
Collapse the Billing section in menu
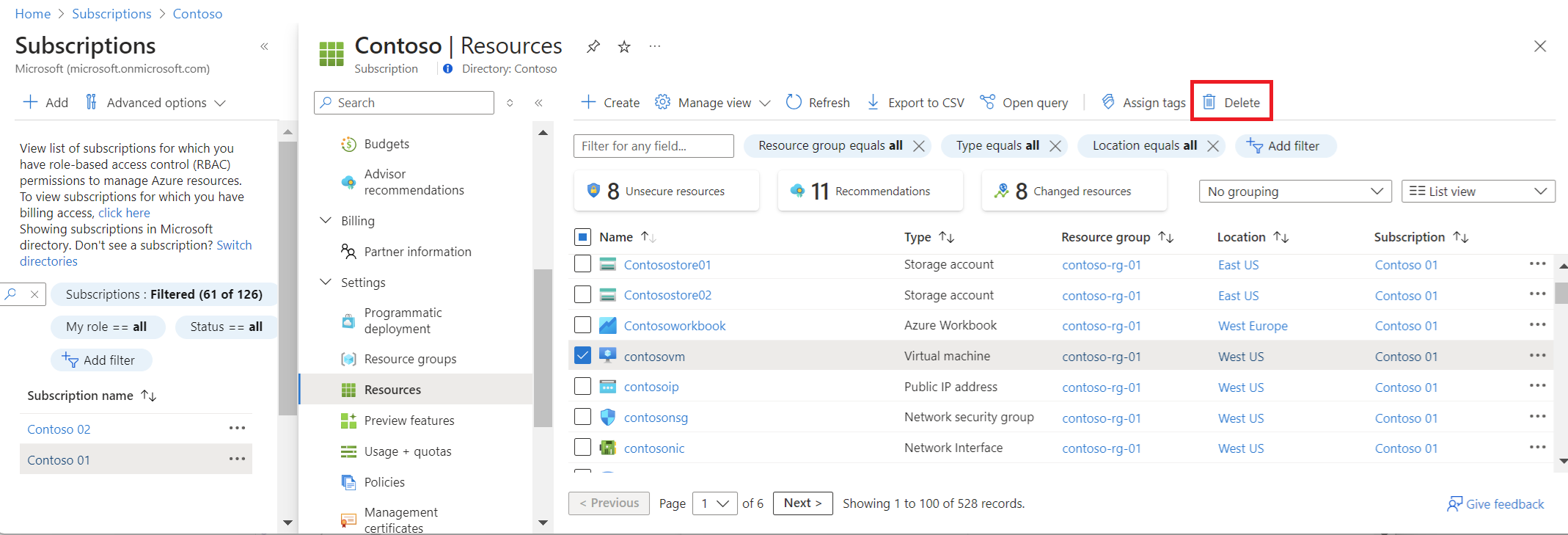(x=326, y=221)
